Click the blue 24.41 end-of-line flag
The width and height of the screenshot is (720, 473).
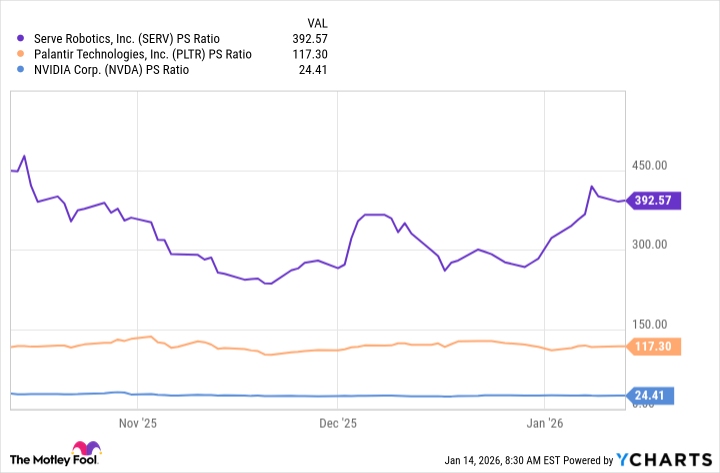coord(650,395)
